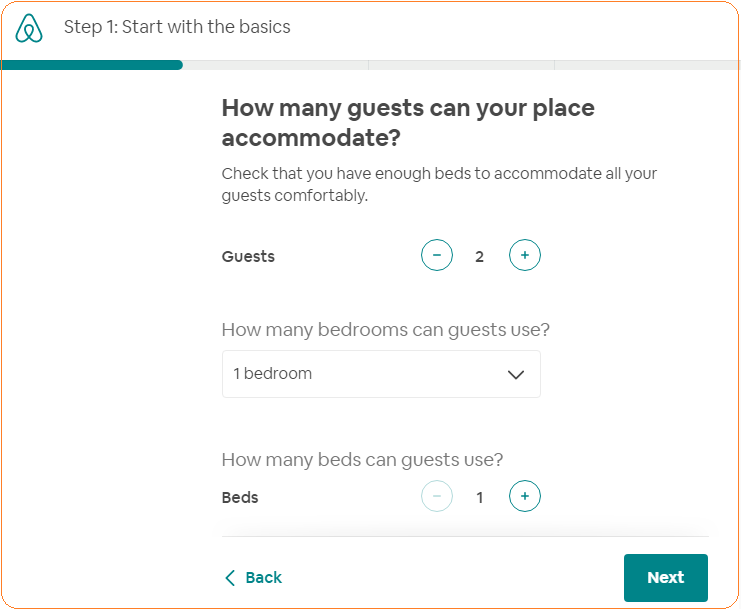Viewport: 741px width, 609px height.
Task: Click the "Step 1: Start with the basics" title
Action: [177, 27]
